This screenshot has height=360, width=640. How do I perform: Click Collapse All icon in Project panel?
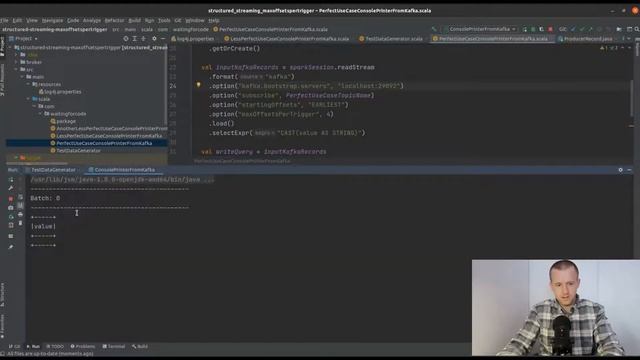pyautogui.click(x=143, y=38)
